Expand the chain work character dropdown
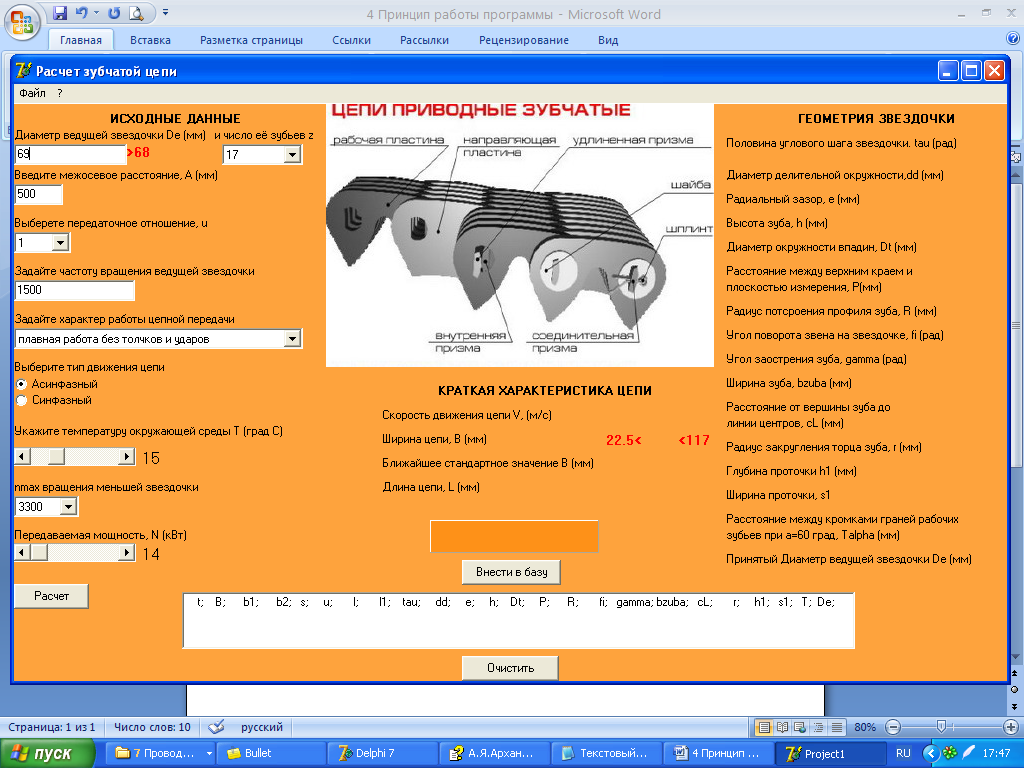Screen dimensions: 1024x768 293,339
